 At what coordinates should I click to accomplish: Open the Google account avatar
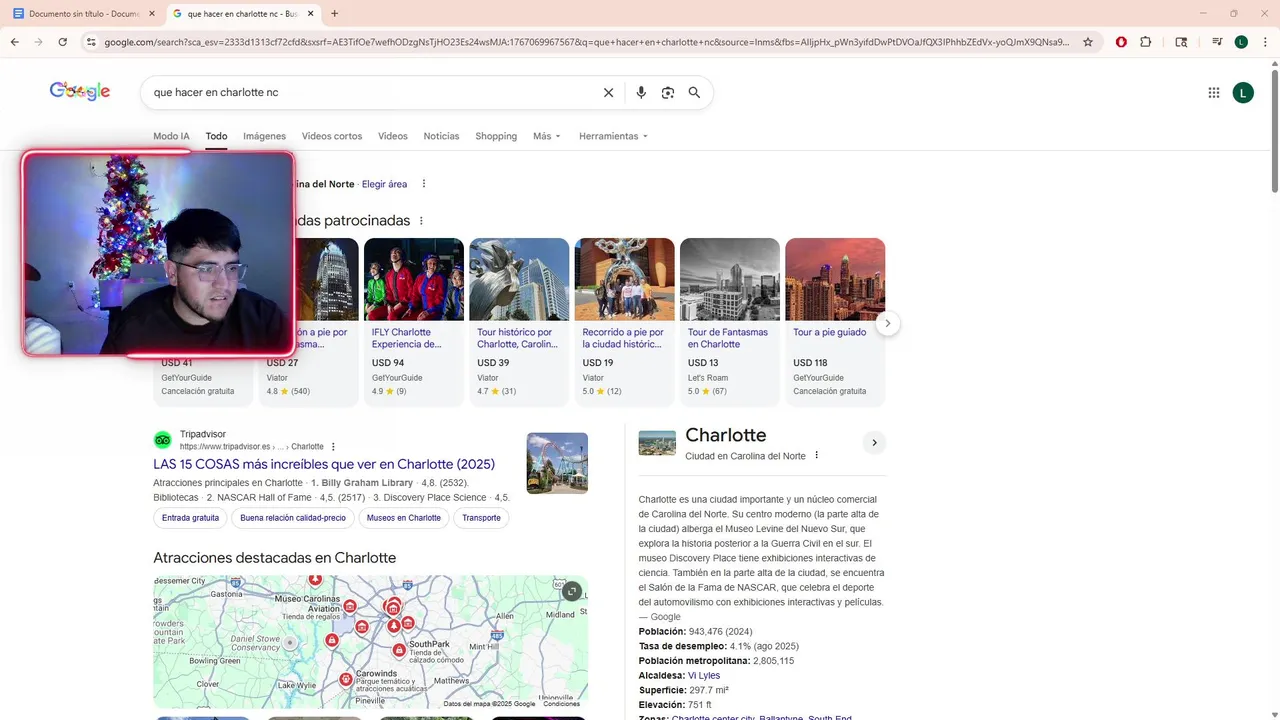click(1243, 93)
